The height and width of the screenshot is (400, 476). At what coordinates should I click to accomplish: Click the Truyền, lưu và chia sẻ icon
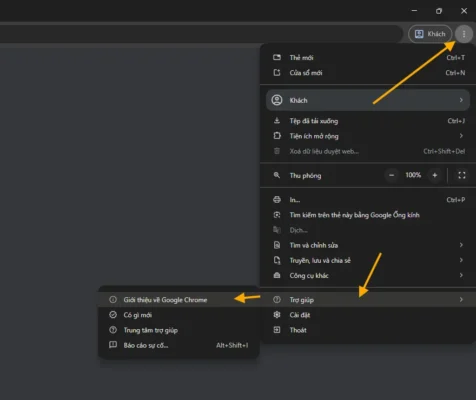[277, 260]
